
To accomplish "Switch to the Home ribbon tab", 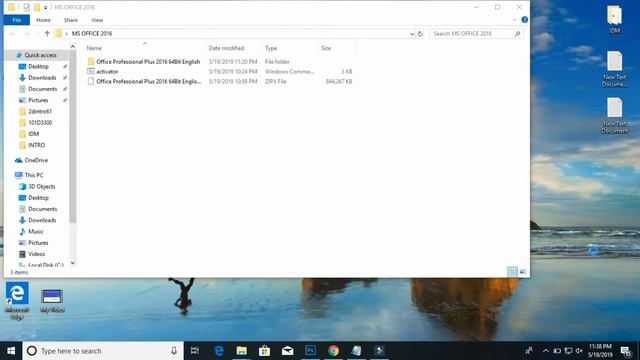I will (43, 20).
